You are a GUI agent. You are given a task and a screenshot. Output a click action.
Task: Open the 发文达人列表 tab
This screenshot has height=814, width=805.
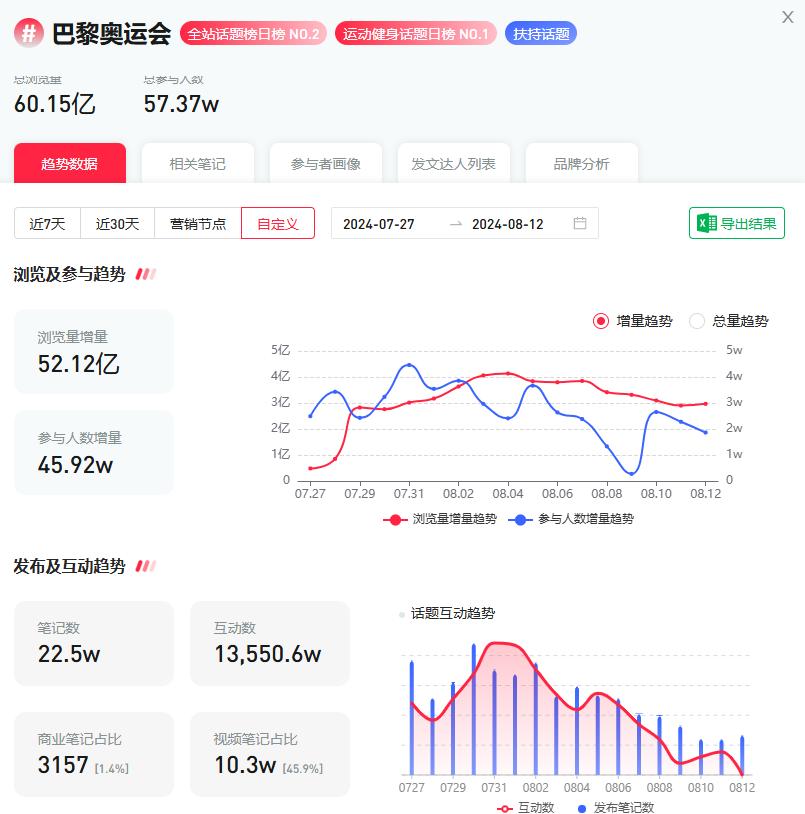454,164
